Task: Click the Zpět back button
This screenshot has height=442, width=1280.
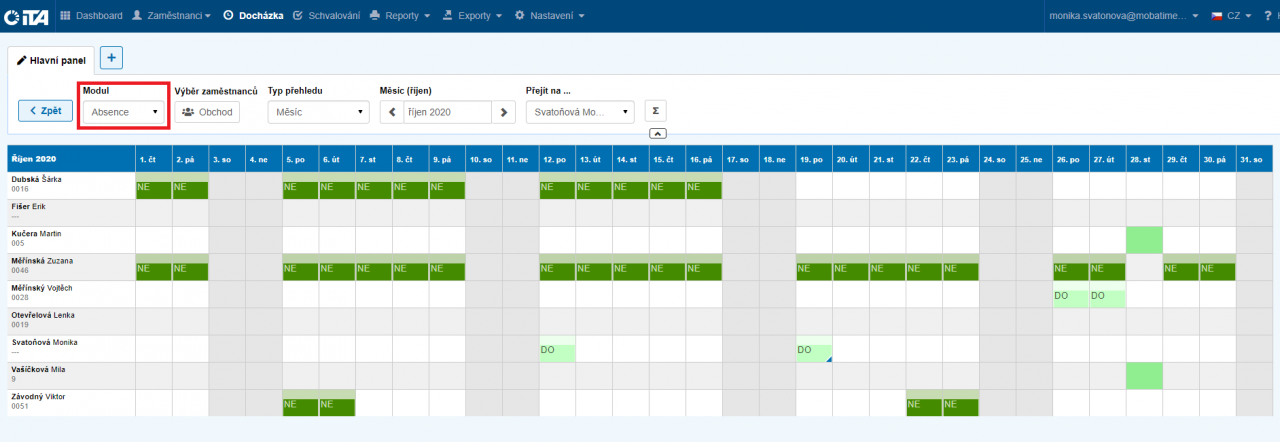Action: [45, 111]
